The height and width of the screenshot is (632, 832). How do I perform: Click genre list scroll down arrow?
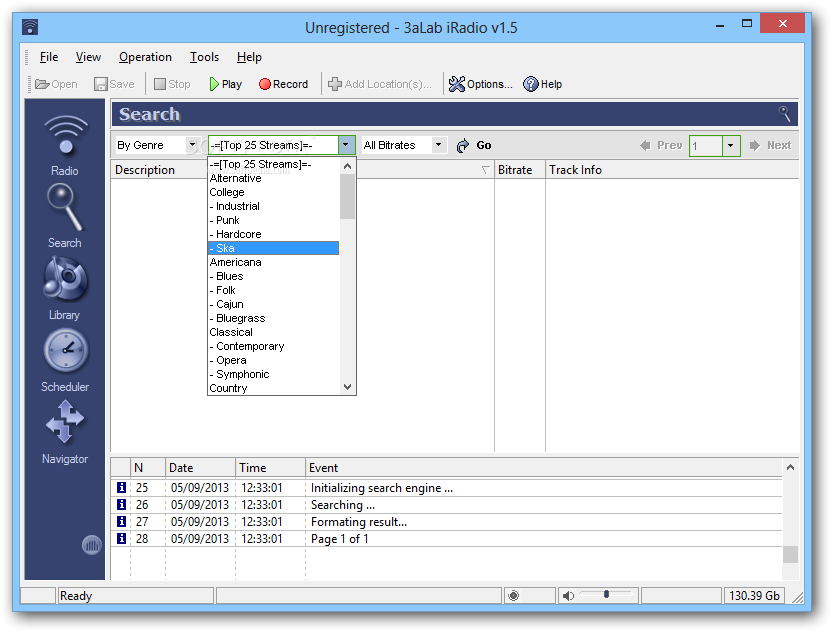click(x=348, y=387)
